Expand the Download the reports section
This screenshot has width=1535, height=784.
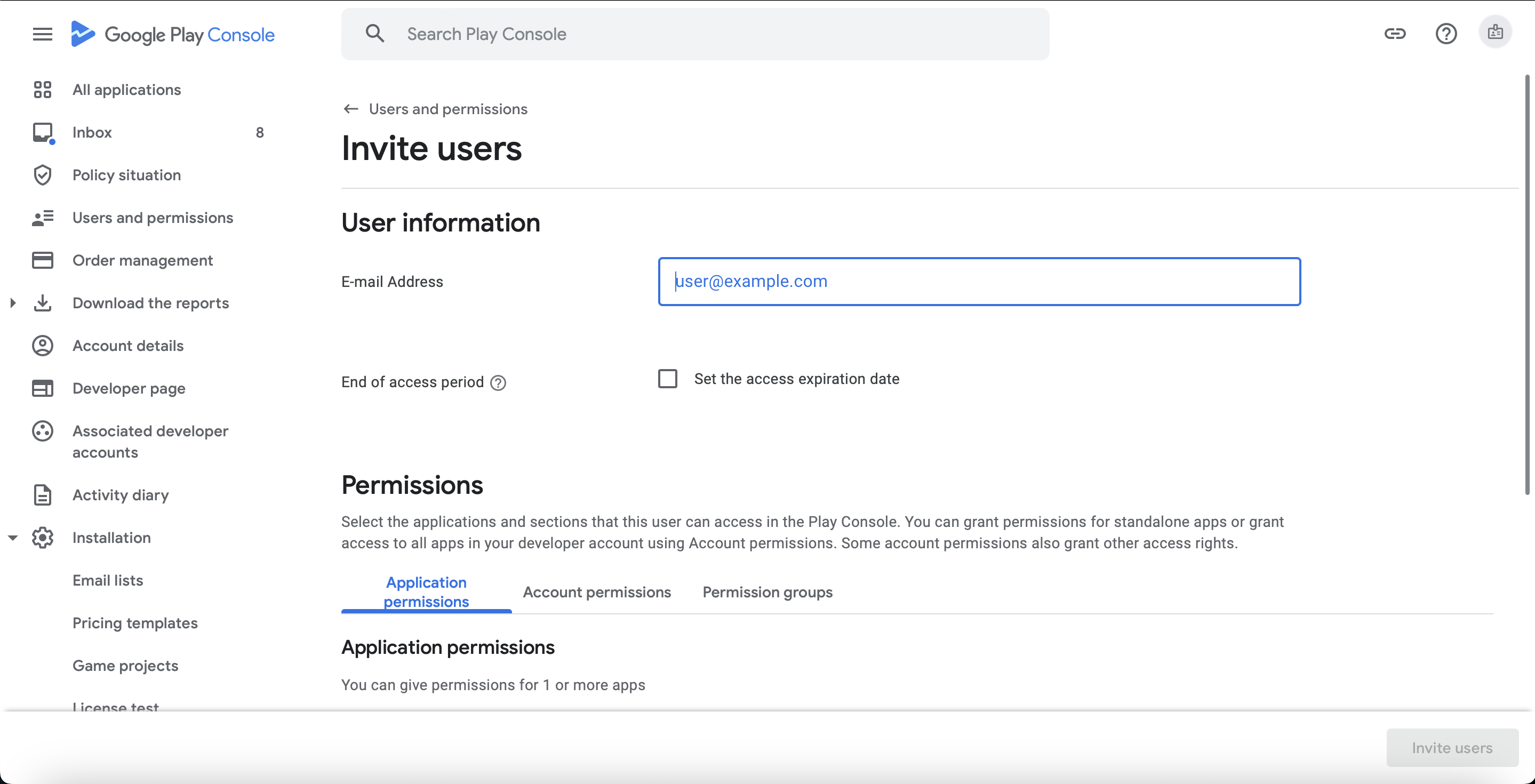tap(13, 303)
